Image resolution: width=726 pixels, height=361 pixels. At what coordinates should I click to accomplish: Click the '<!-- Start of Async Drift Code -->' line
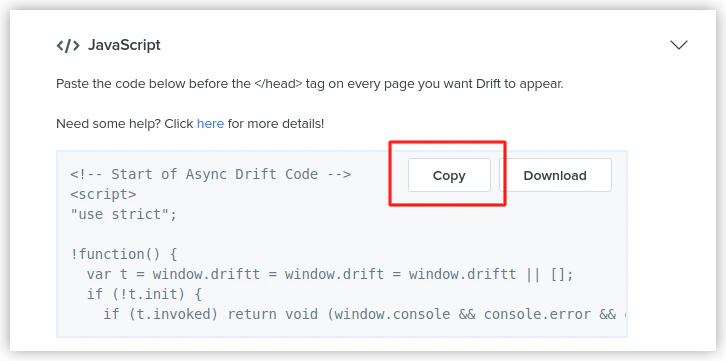point(211,174)
